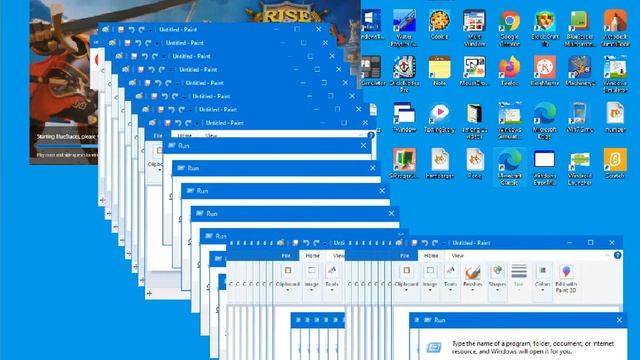Open Hamburger Scratch file on desktop

click(439, 163)
